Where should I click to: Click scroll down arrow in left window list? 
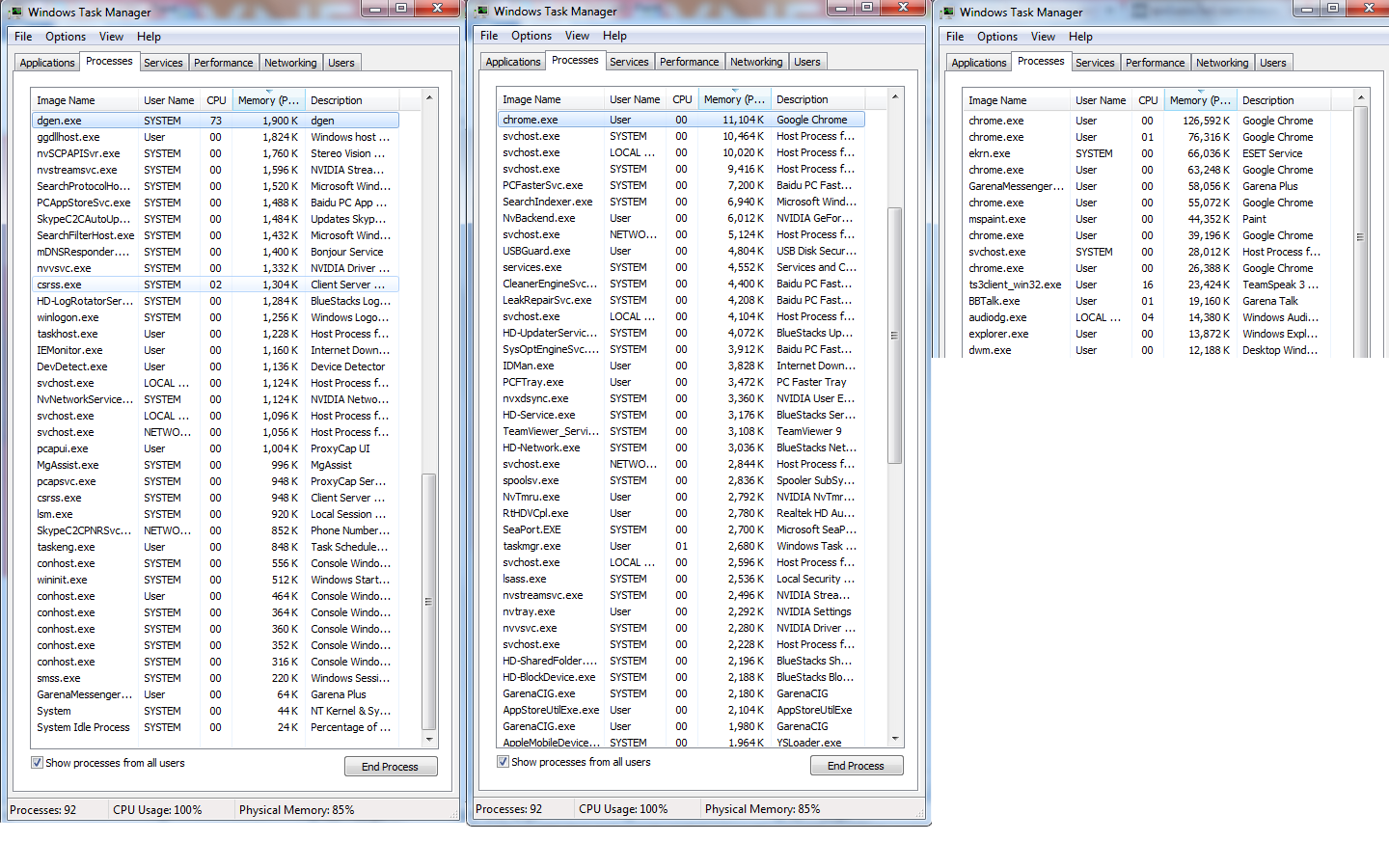429,740
